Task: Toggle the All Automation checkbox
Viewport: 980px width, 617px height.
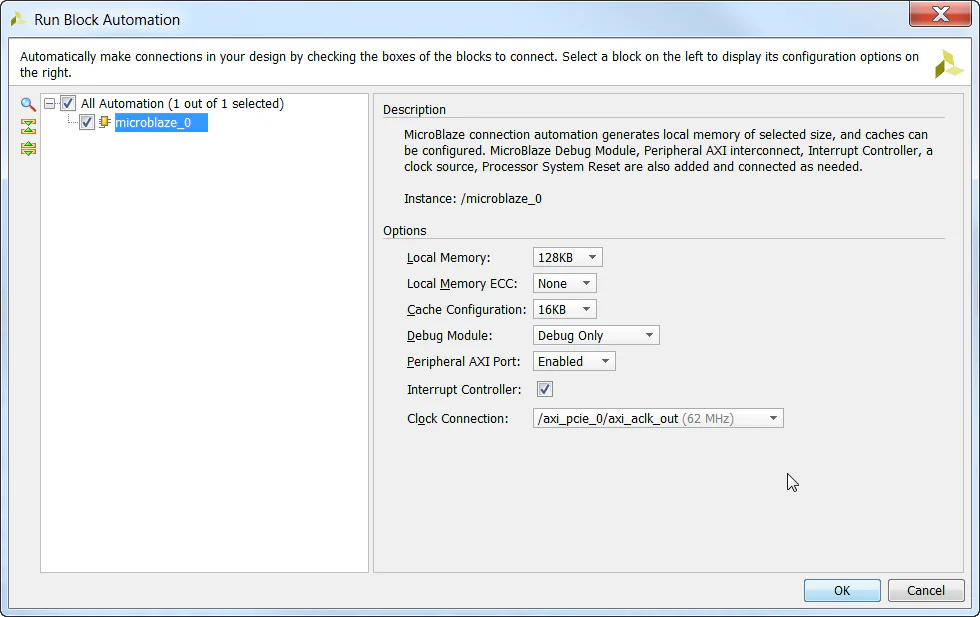Action: click(x=67, y=102)
